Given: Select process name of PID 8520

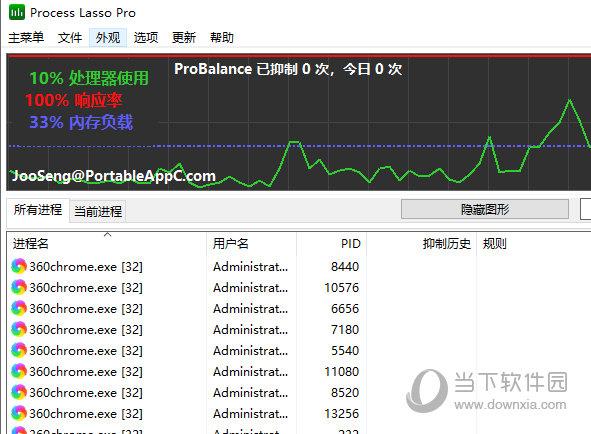Looking at the screenshot, I should [x=86, y=393].
